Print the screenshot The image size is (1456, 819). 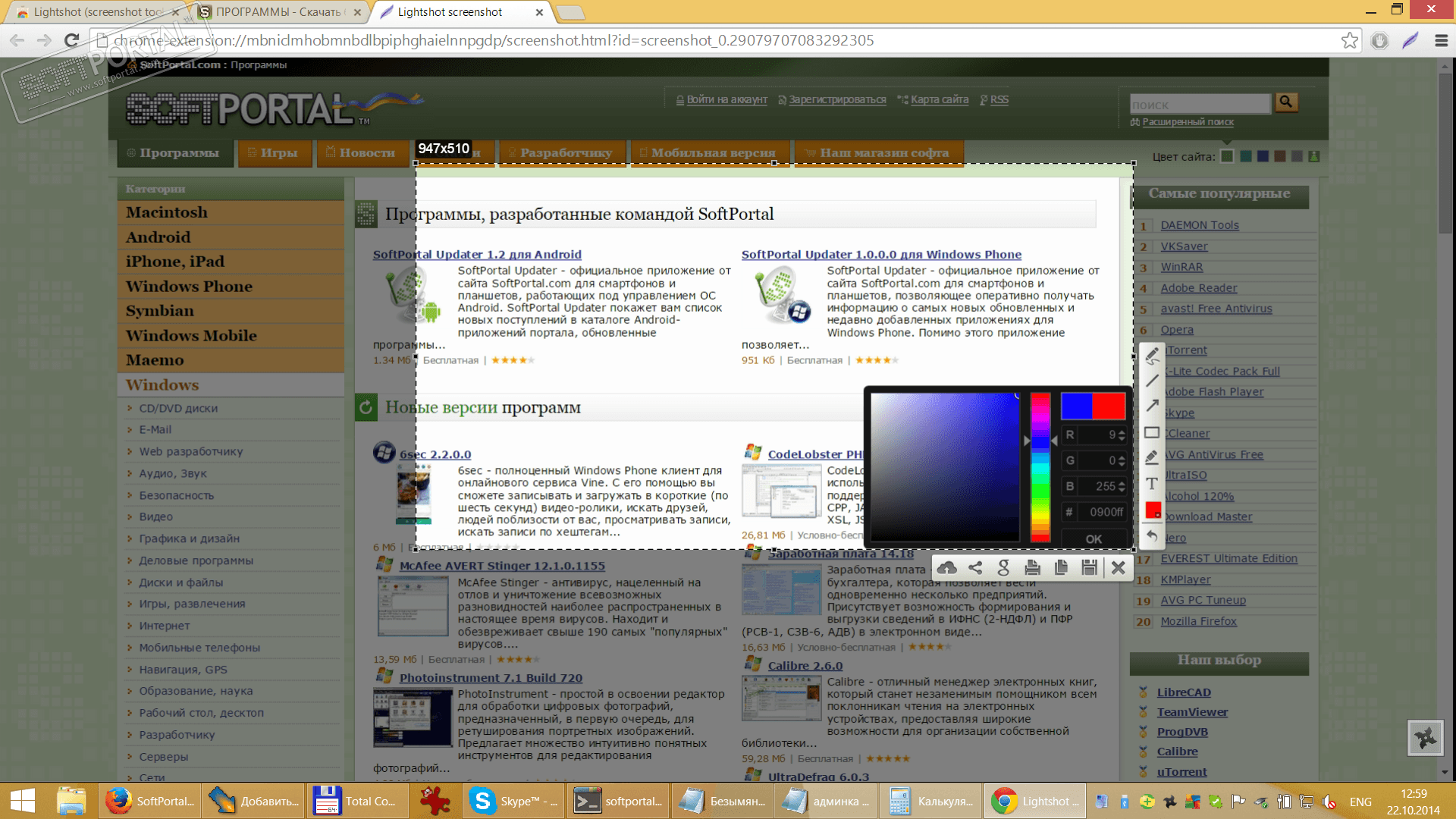[1032, 568]
